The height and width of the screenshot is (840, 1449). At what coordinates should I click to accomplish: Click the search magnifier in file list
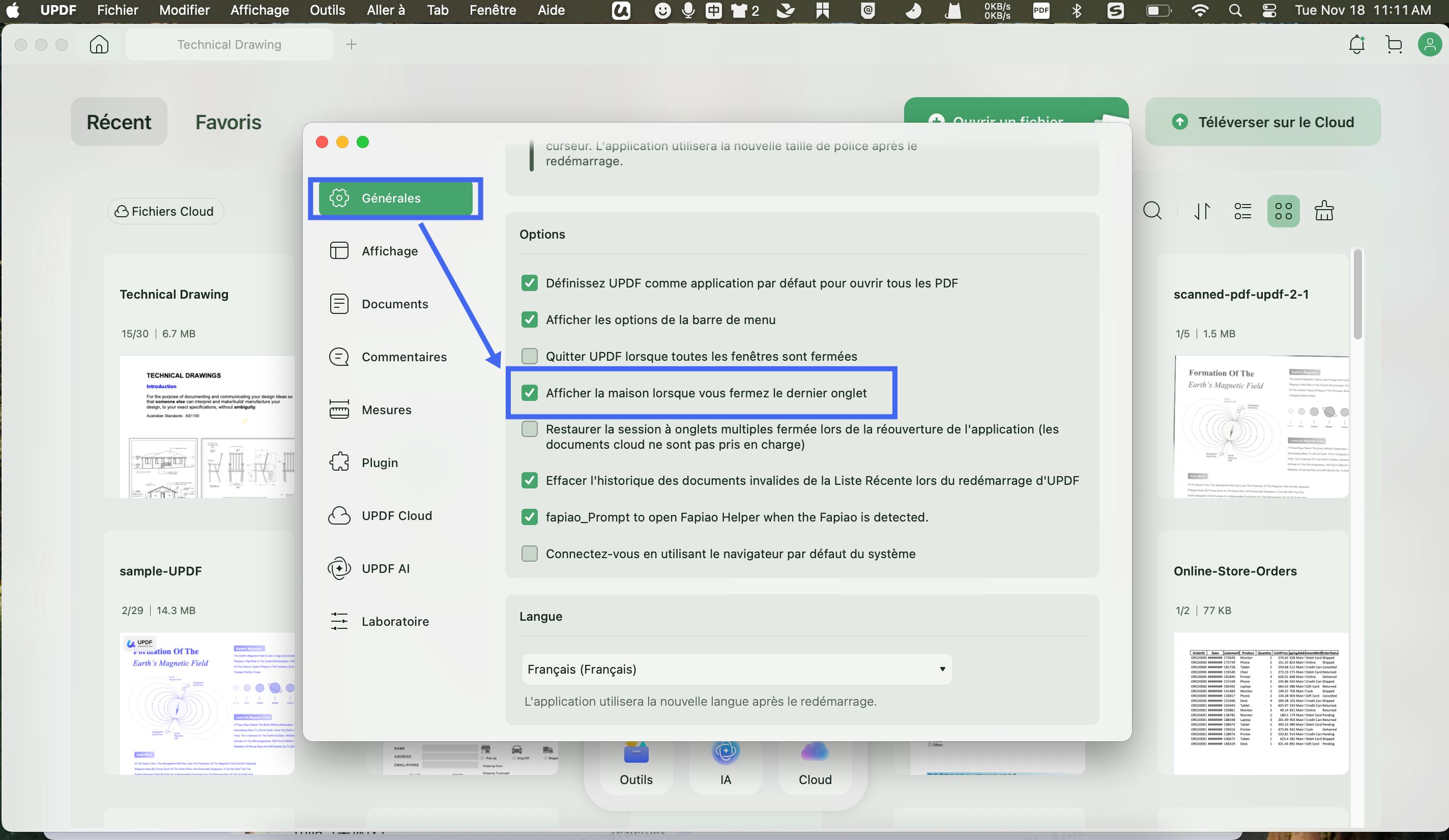(1152, 211)
